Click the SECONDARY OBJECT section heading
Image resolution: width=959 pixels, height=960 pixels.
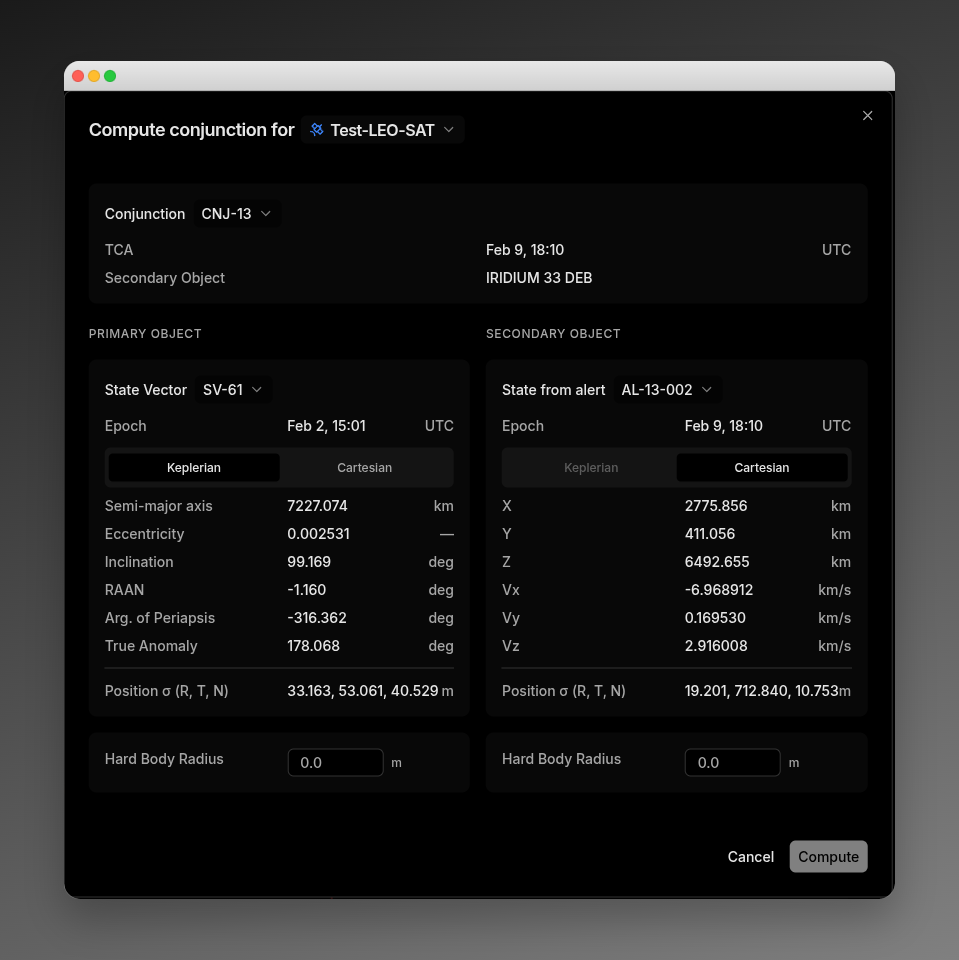point(553,334)
